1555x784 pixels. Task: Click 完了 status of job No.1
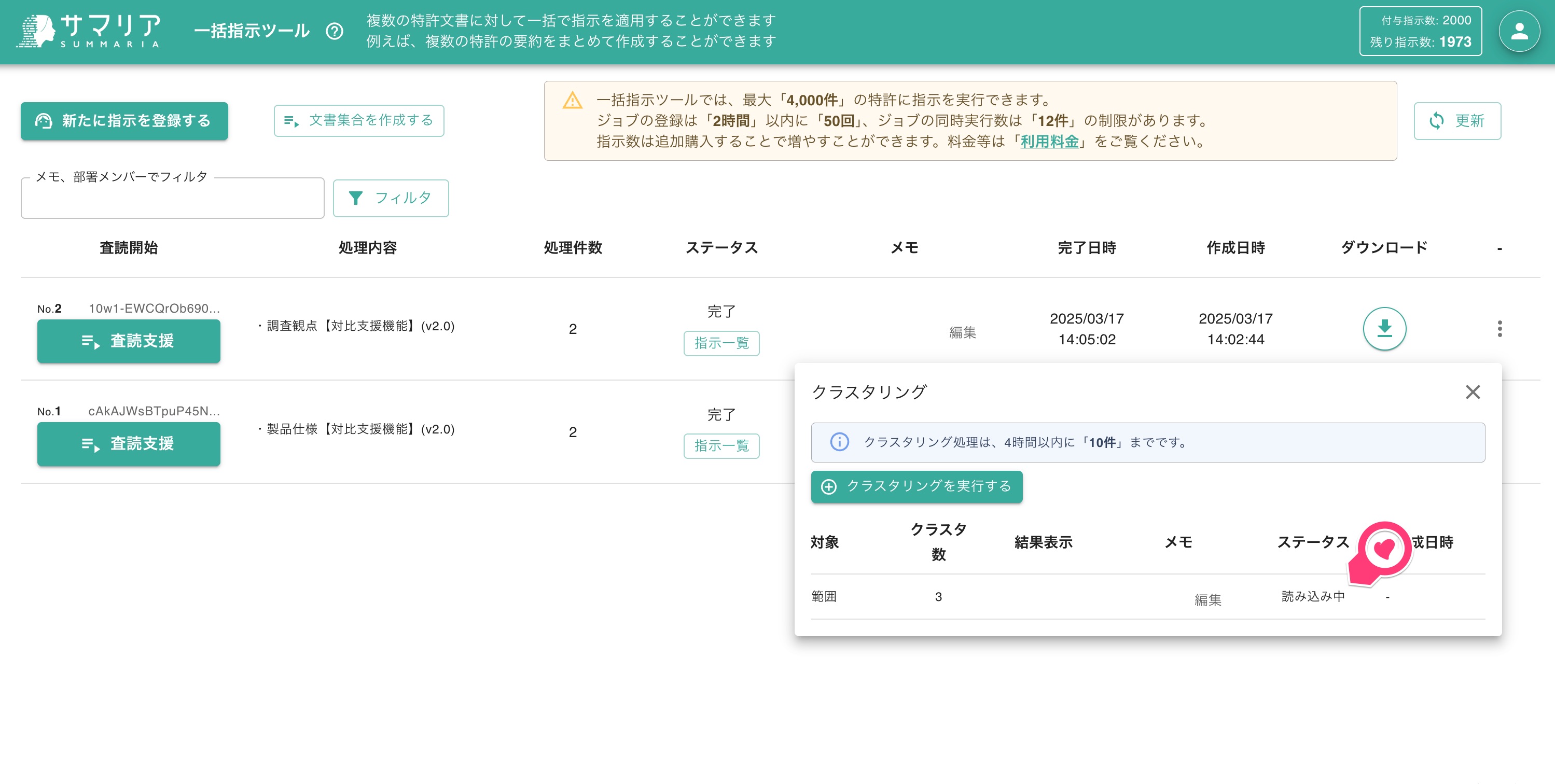click(721, 415)
